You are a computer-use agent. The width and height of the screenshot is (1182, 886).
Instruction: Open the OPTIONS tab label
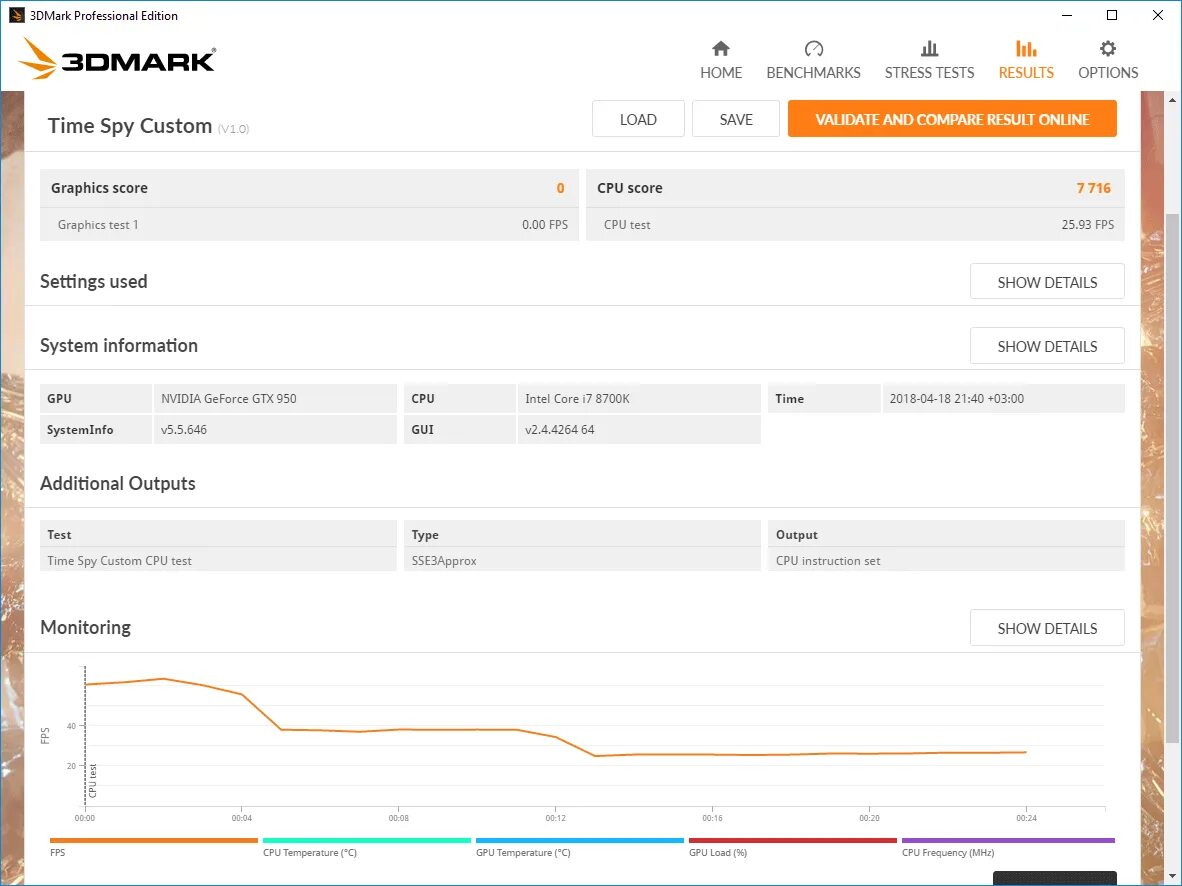pos(1107,73)
